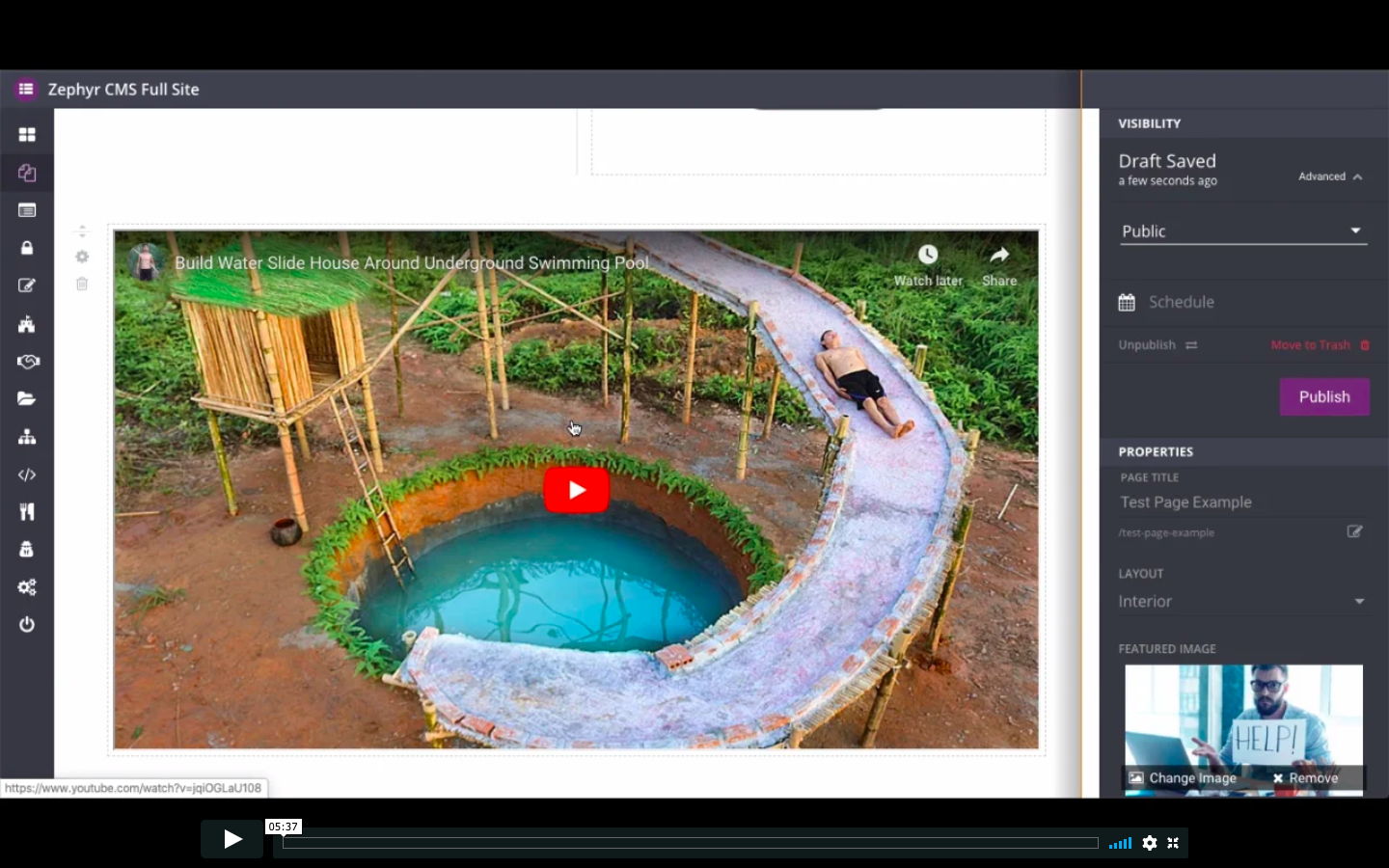Screen dimensions: 1389x868
Task: Click the PROPERTIES section header
Action: pos(1156,451)
